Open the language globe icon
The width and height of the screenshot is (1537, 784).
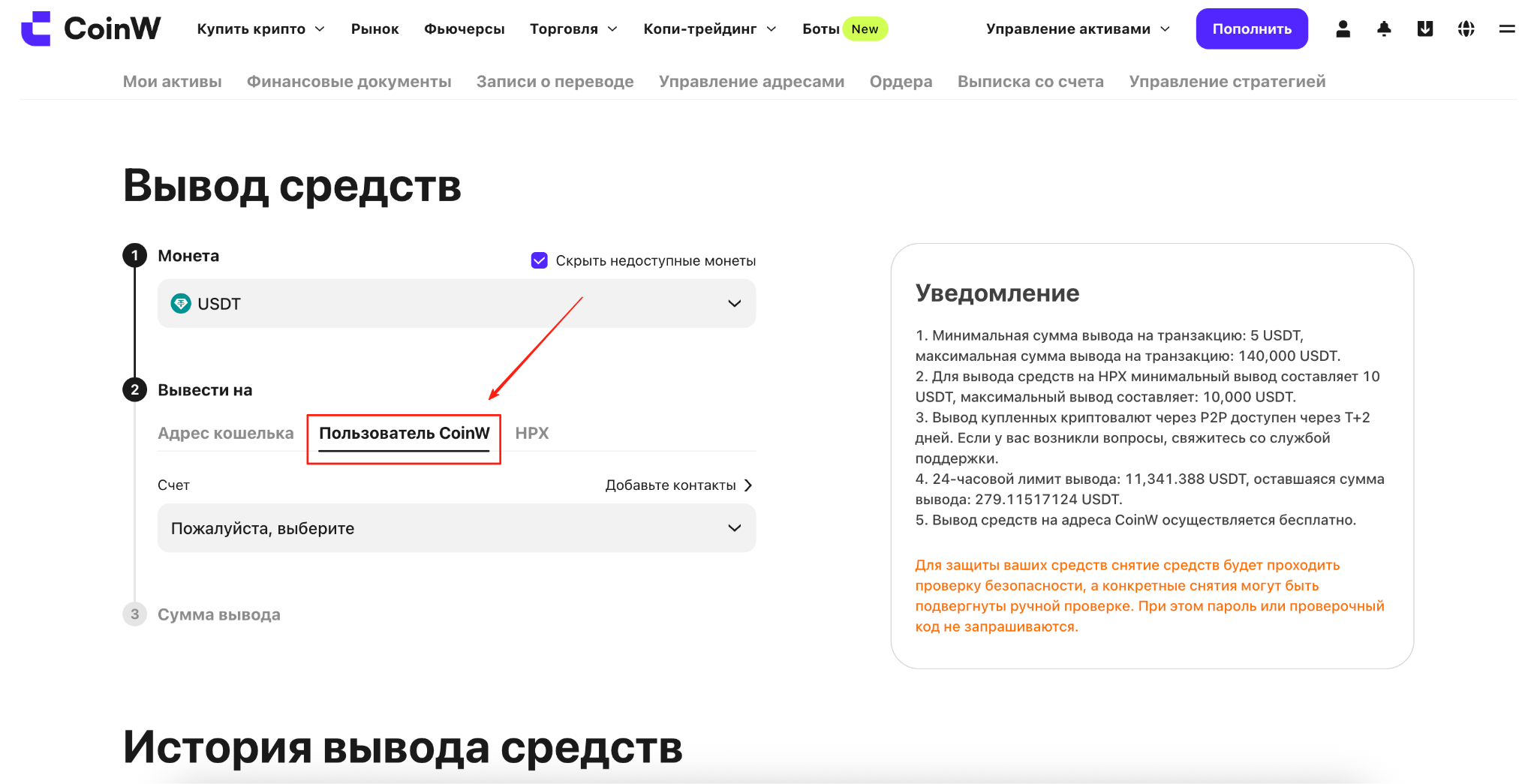pos(1466,29)
